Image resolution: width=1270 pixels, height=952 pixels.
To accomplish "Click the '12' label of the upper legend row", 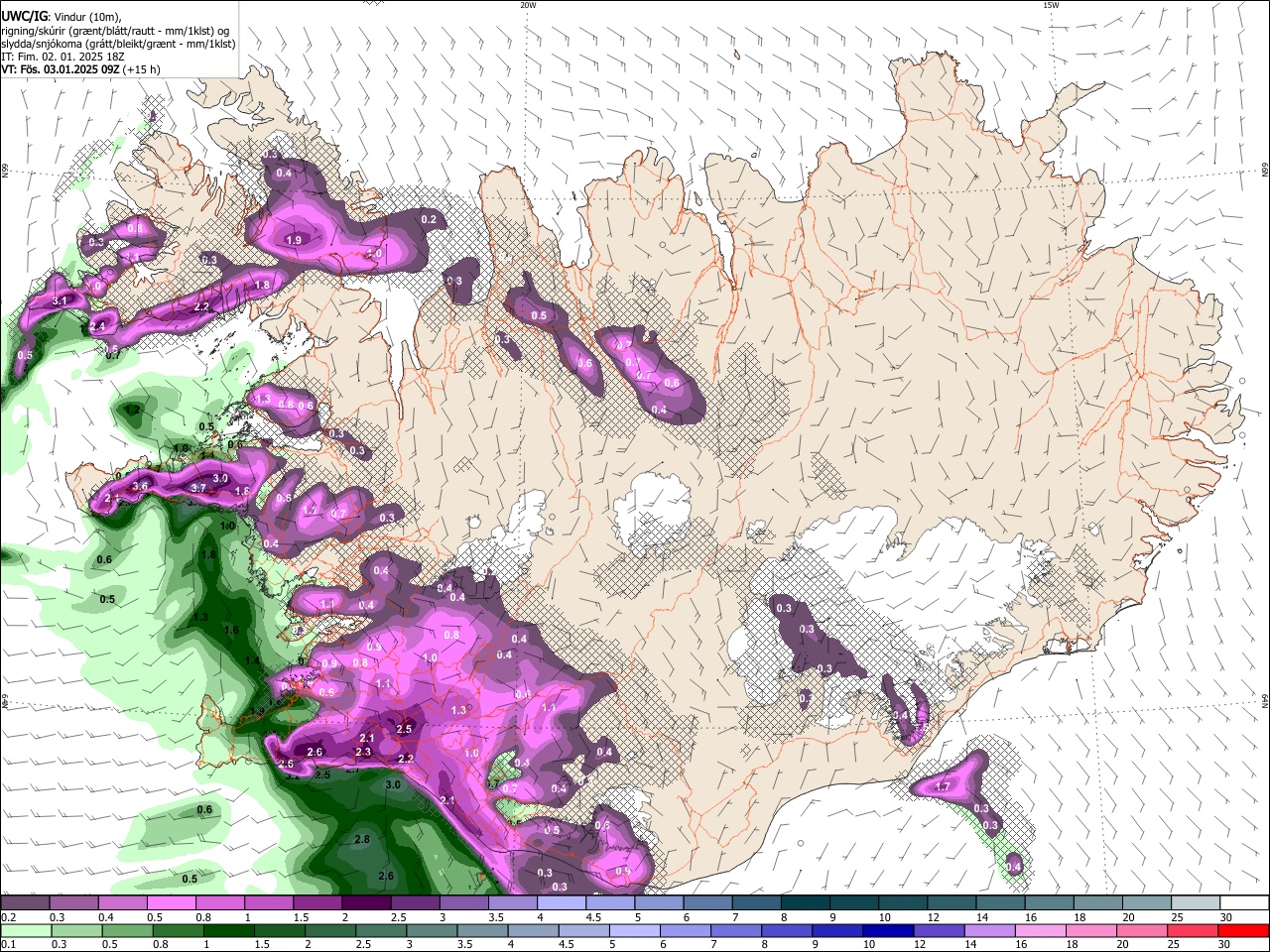I will click(x=934, y=917).
